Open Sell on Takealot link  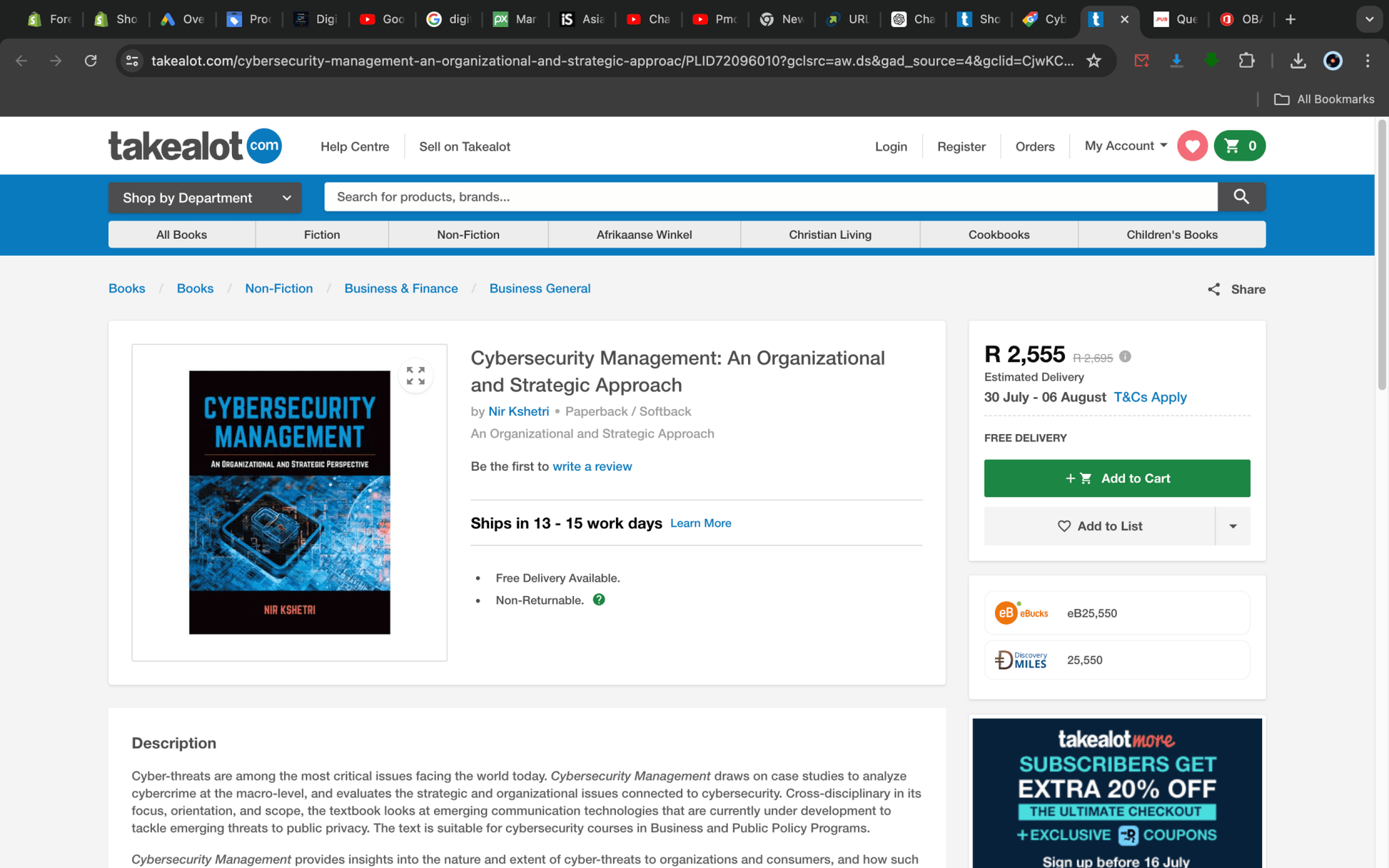point(465,146)
